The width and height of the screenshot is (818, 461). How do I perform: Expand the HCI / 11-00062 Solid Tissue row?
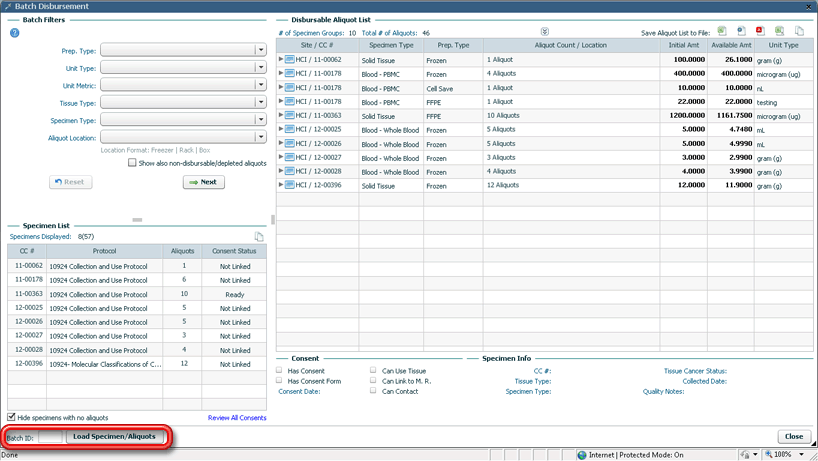tap(281, 59)
